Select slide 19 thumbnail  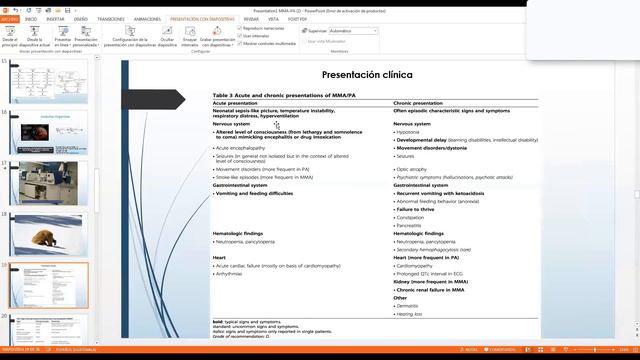click(x=49, y=285)
